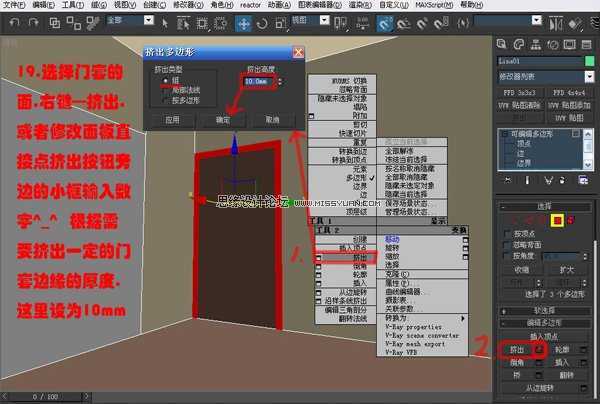Open settings box beside 挤出 in context menu

coord(318,258)
